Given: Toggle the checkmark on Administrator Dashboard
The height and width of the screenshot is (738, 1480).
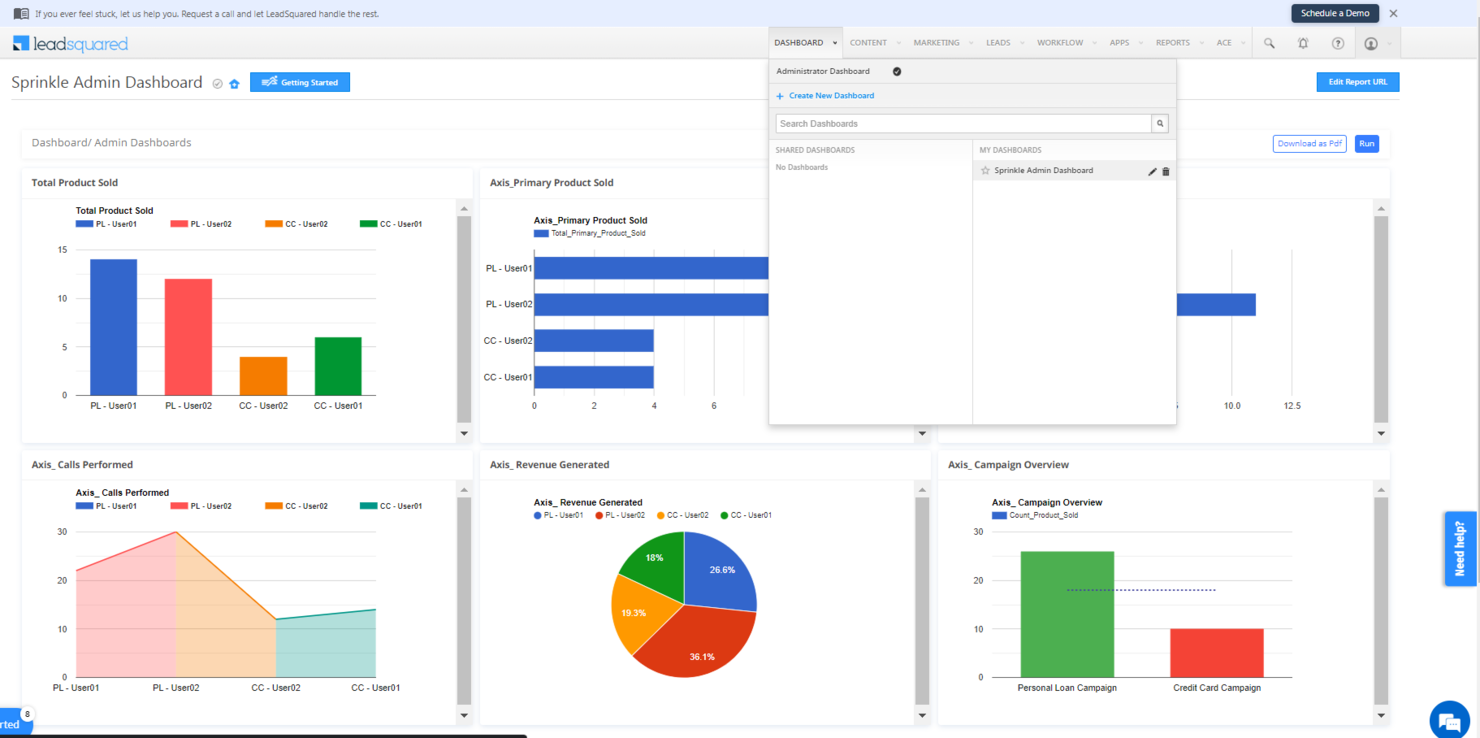Looking at the screenshot, I should (x=896, y=71).
